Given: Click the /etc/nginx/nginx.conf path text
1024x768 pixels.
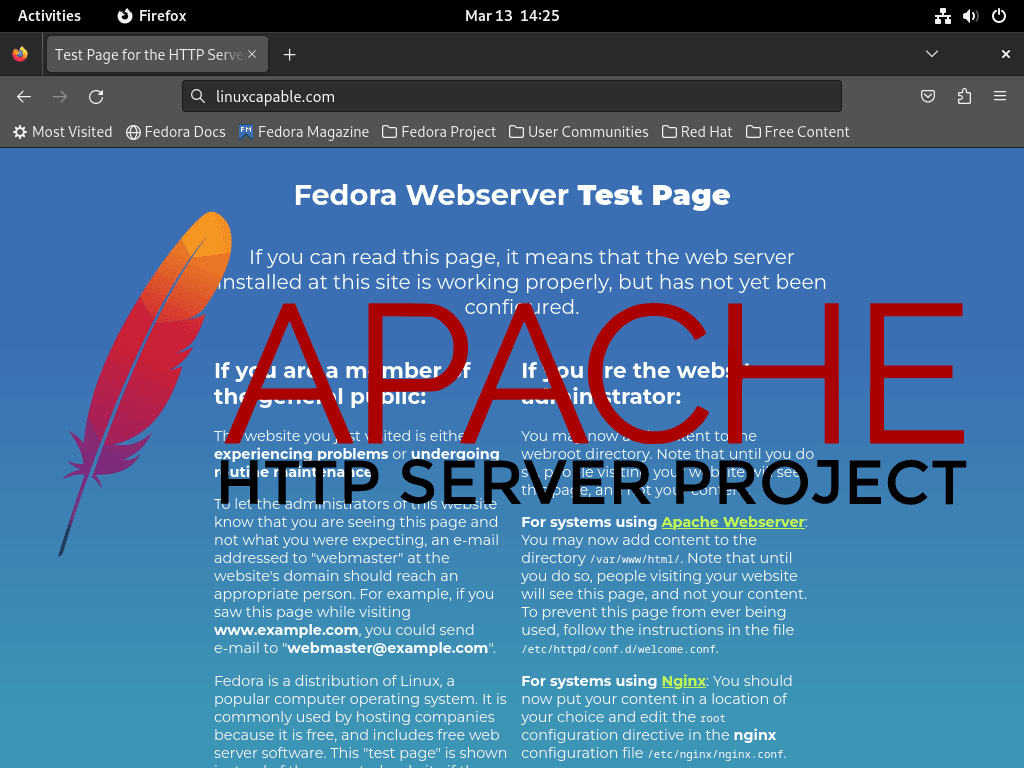Looking at the screenshot, I should [716, 754].
